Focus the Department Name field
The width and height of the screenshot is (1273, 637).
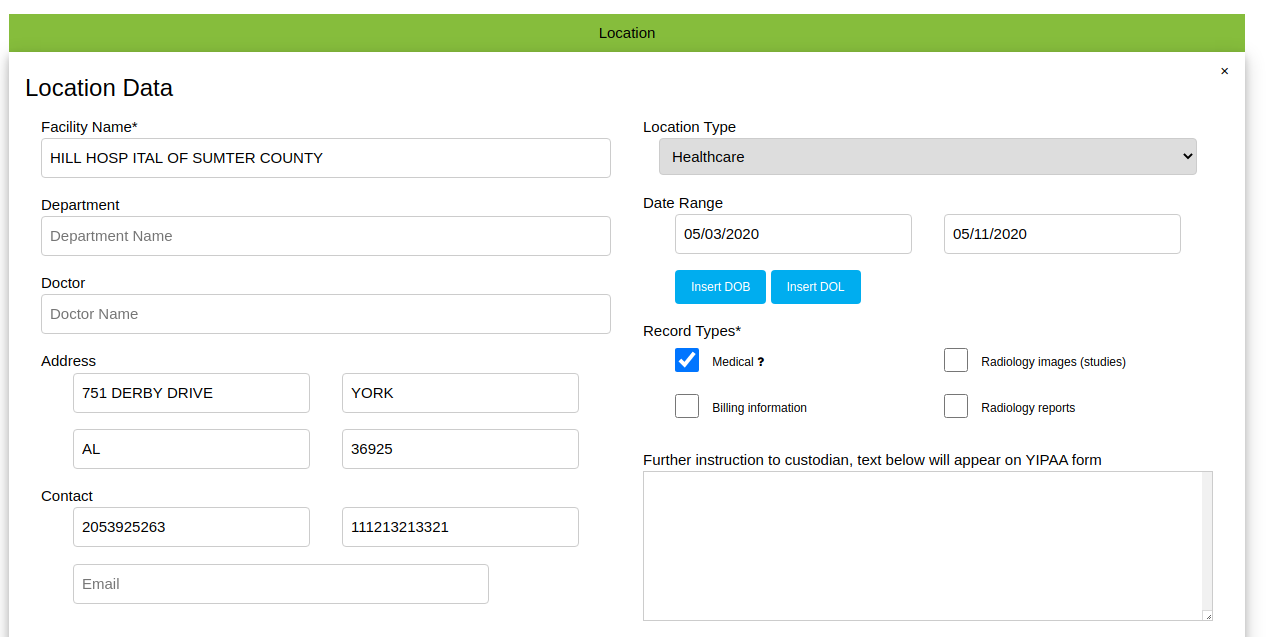coord(325,236)
